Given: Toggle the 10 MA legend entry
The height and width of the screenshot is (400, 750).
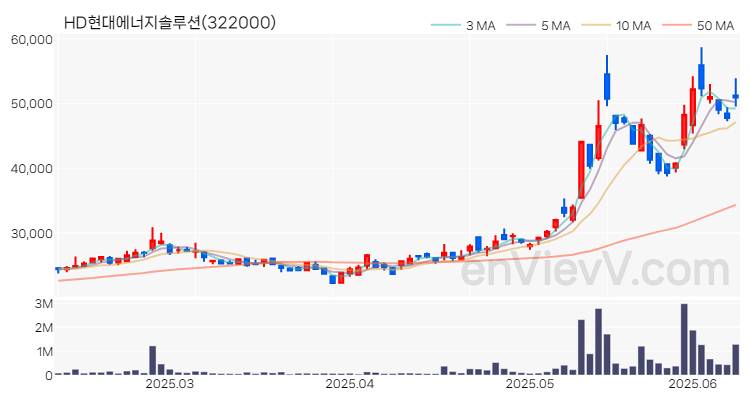Looking at the screenshot, I should pyautogui.click(x=617, y=25).
